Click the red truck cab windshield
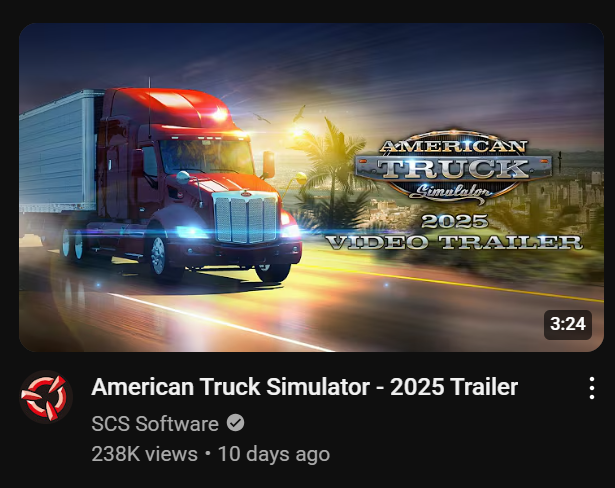Image resolution: width=615 pixels, height=488 pixels. pos(206,156)
